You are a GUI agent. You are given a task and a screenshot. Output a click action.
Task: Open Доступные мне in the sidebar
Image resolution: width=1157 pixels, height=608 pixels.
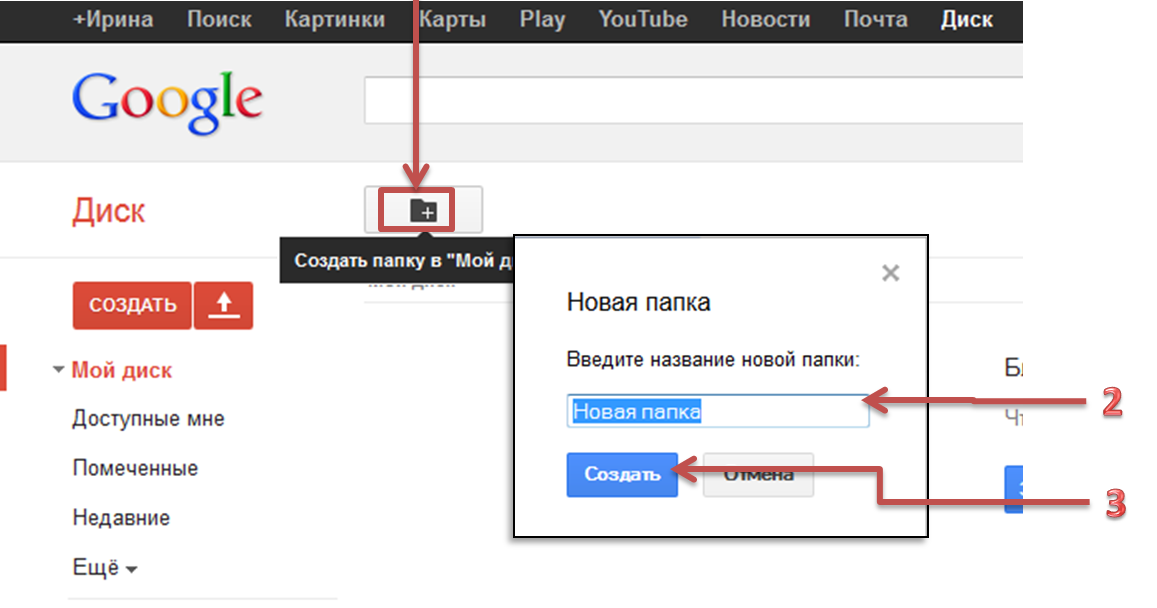pyautogui.click(x=148, y=418)
